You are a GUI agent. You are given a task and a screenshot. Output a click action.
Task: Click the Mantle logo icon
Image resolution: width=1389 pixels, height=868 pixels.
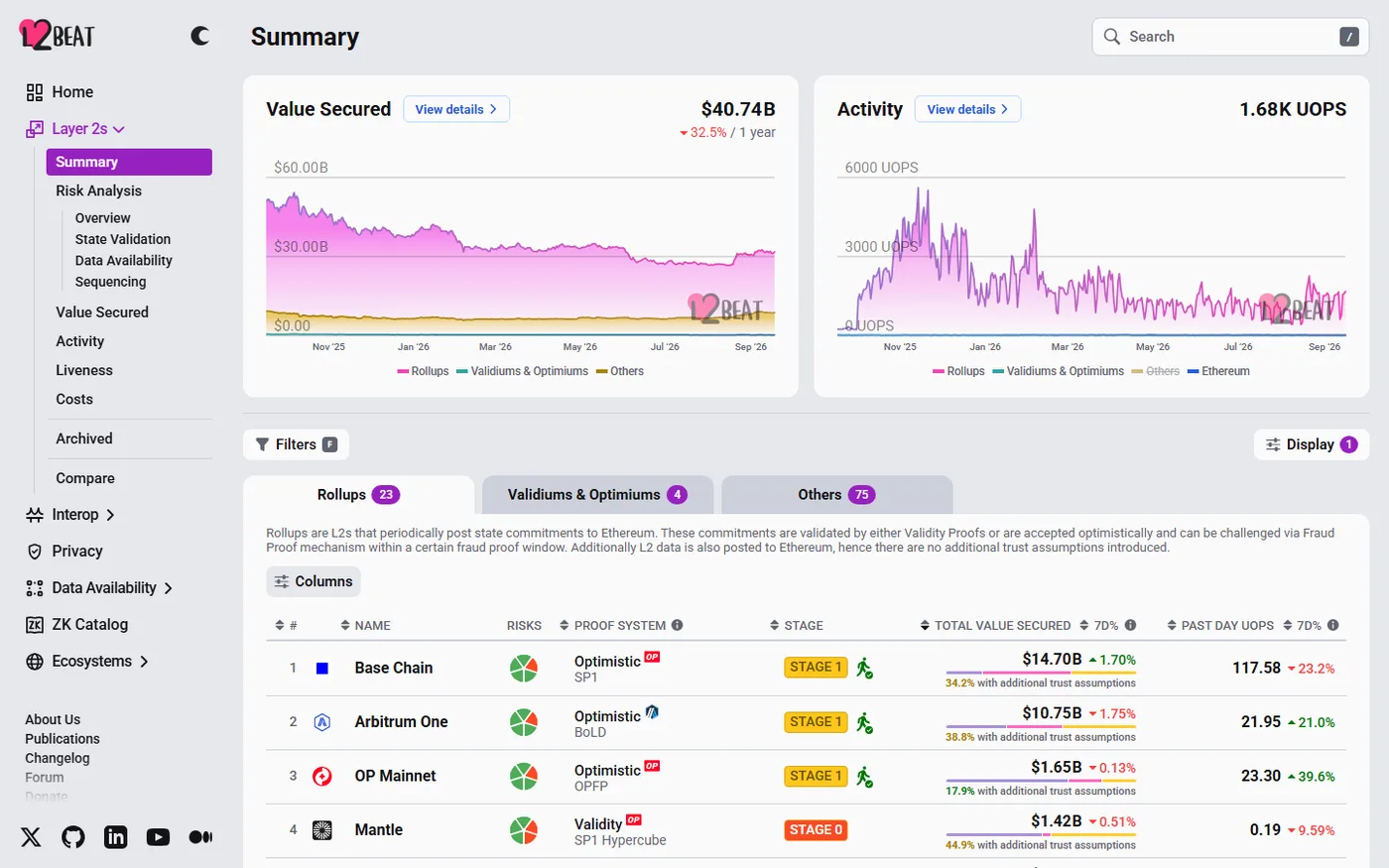click(x=322, y=830)
